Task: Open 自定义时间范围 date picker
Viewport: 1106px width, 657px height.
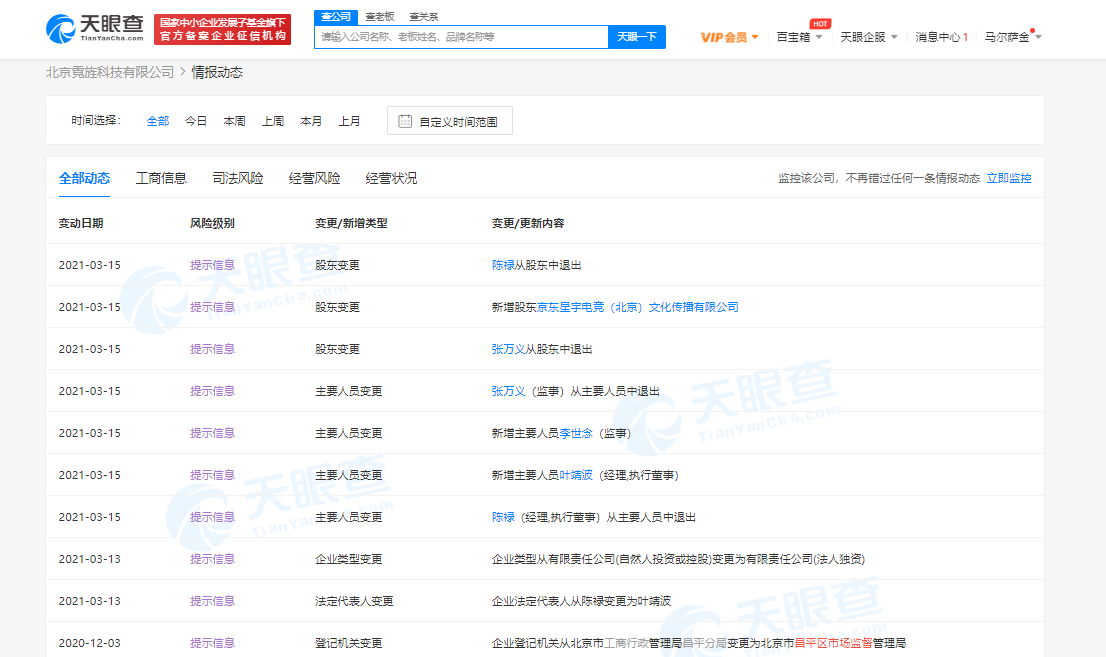Action: [450, 121]
